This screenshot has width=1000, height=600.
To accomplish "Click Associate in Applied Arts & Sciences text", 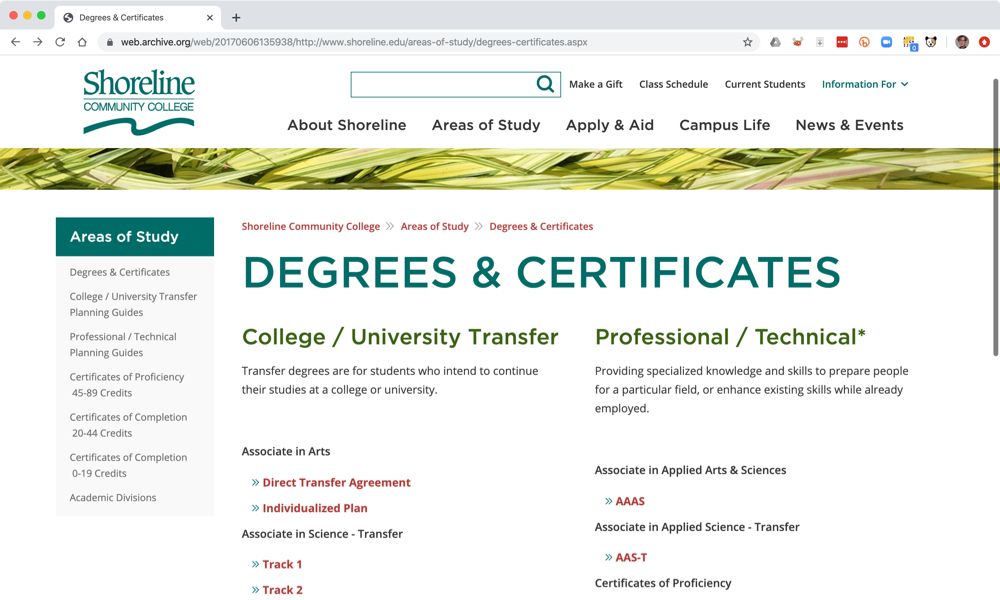I will [690, 470].
